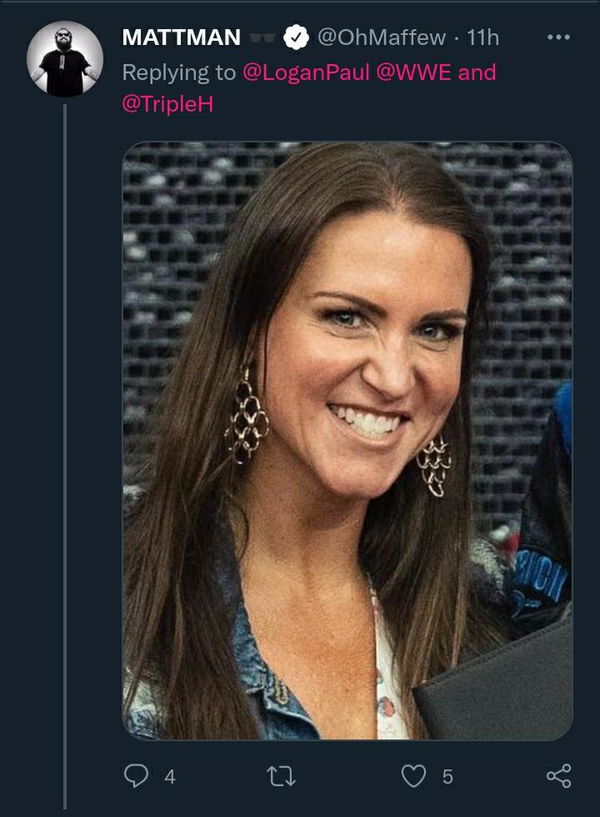The width and height of the screenshot is (600, 817).
Task: Open the tweet via the 11h timestamp
Action: coord(482,38)
